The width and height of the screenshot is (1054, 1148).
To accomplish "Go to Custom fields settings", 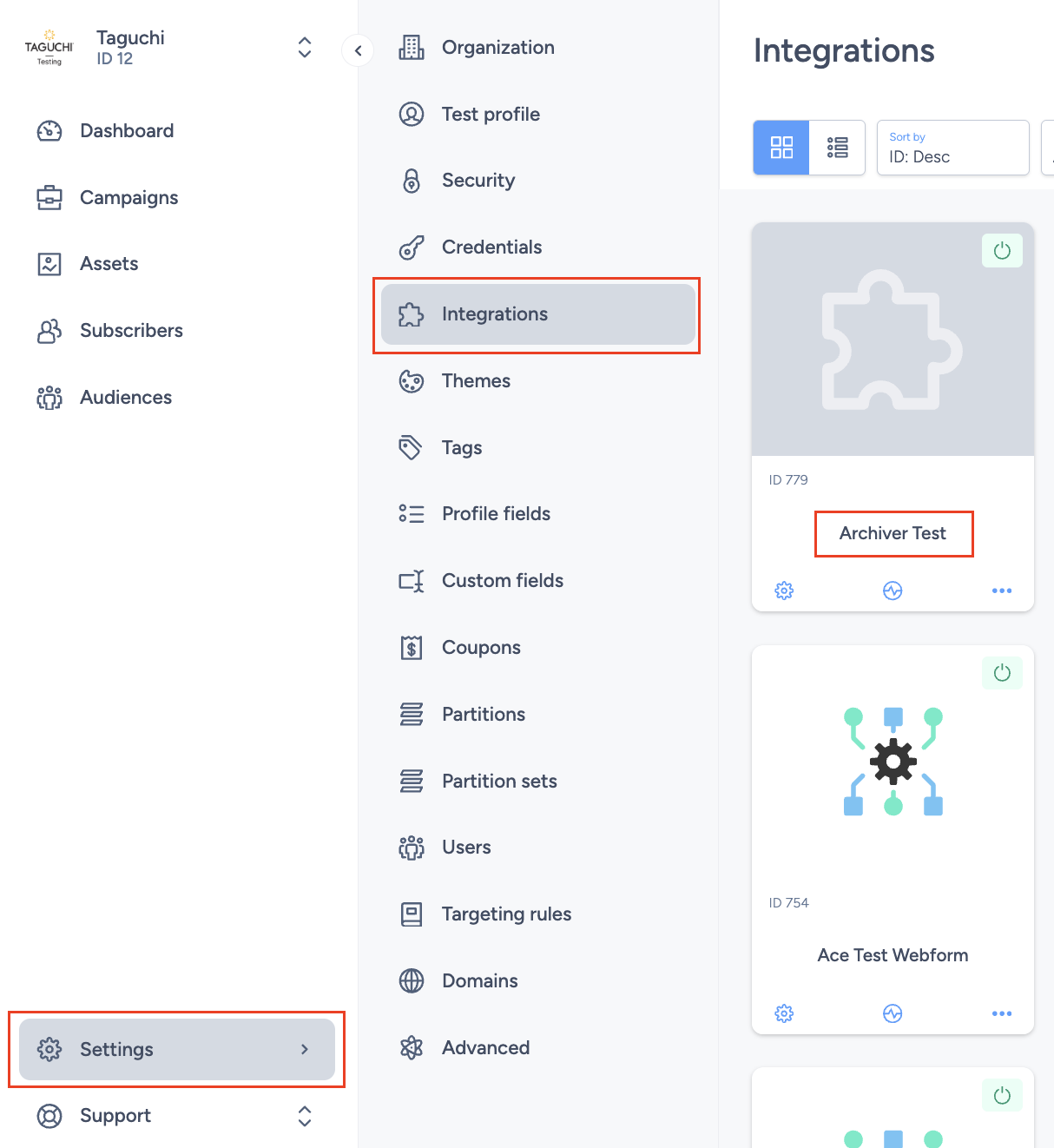I will (502, 581).
